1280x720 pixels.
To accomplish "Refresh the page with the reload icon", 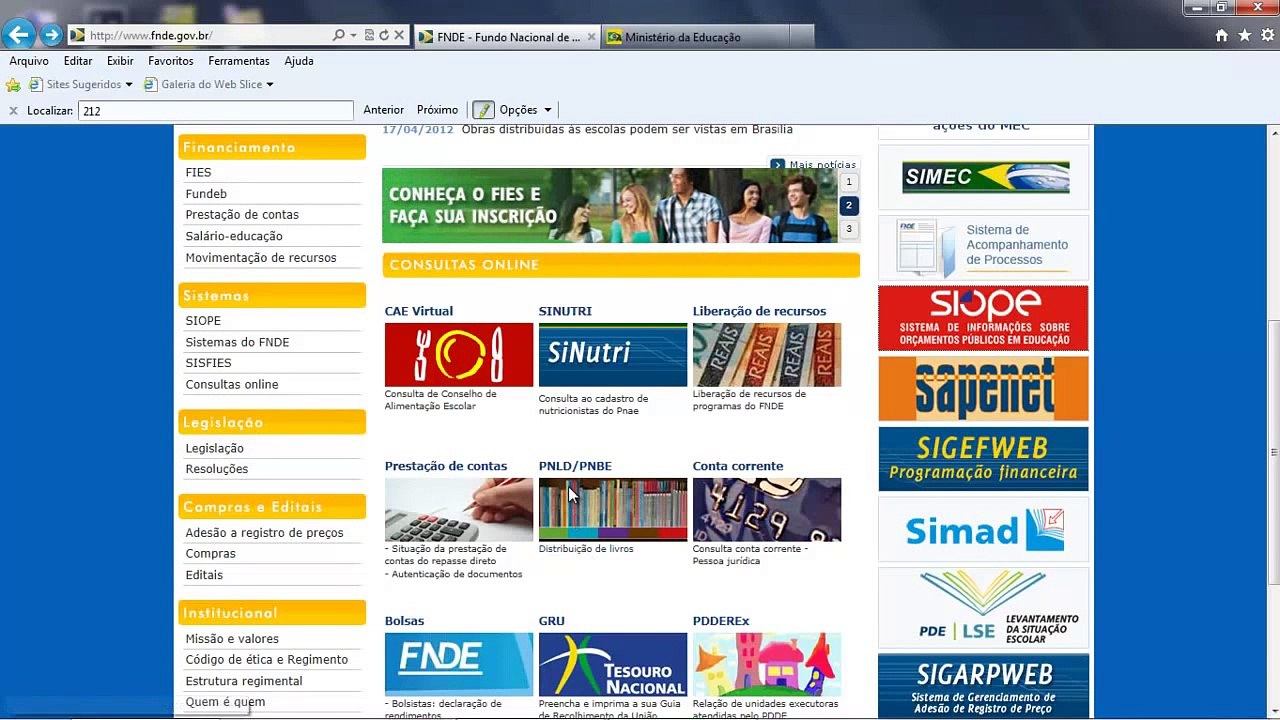I will click(x=383, y=35).
